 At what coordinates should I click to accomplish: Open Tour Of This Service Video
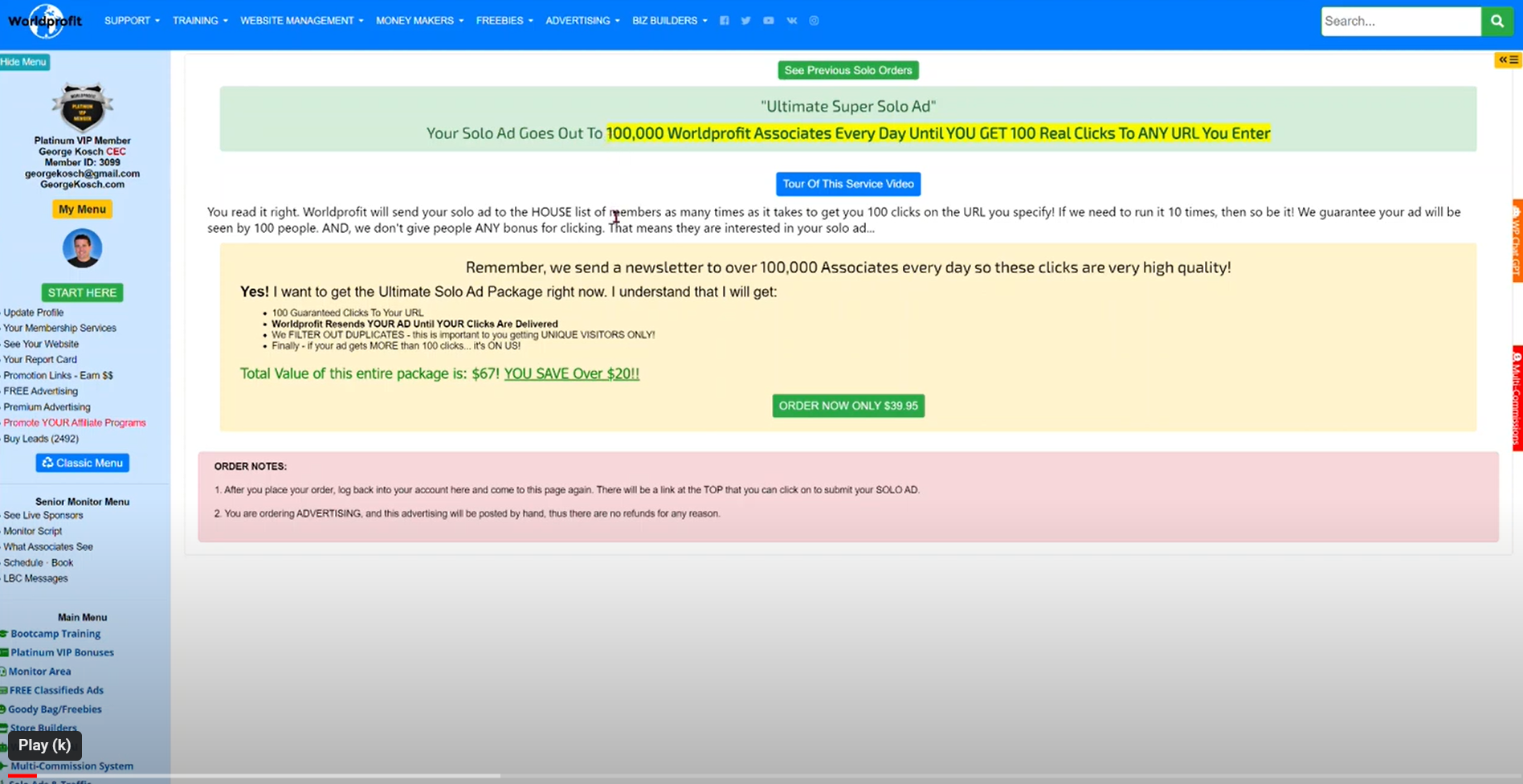click(x=848, y=184)
